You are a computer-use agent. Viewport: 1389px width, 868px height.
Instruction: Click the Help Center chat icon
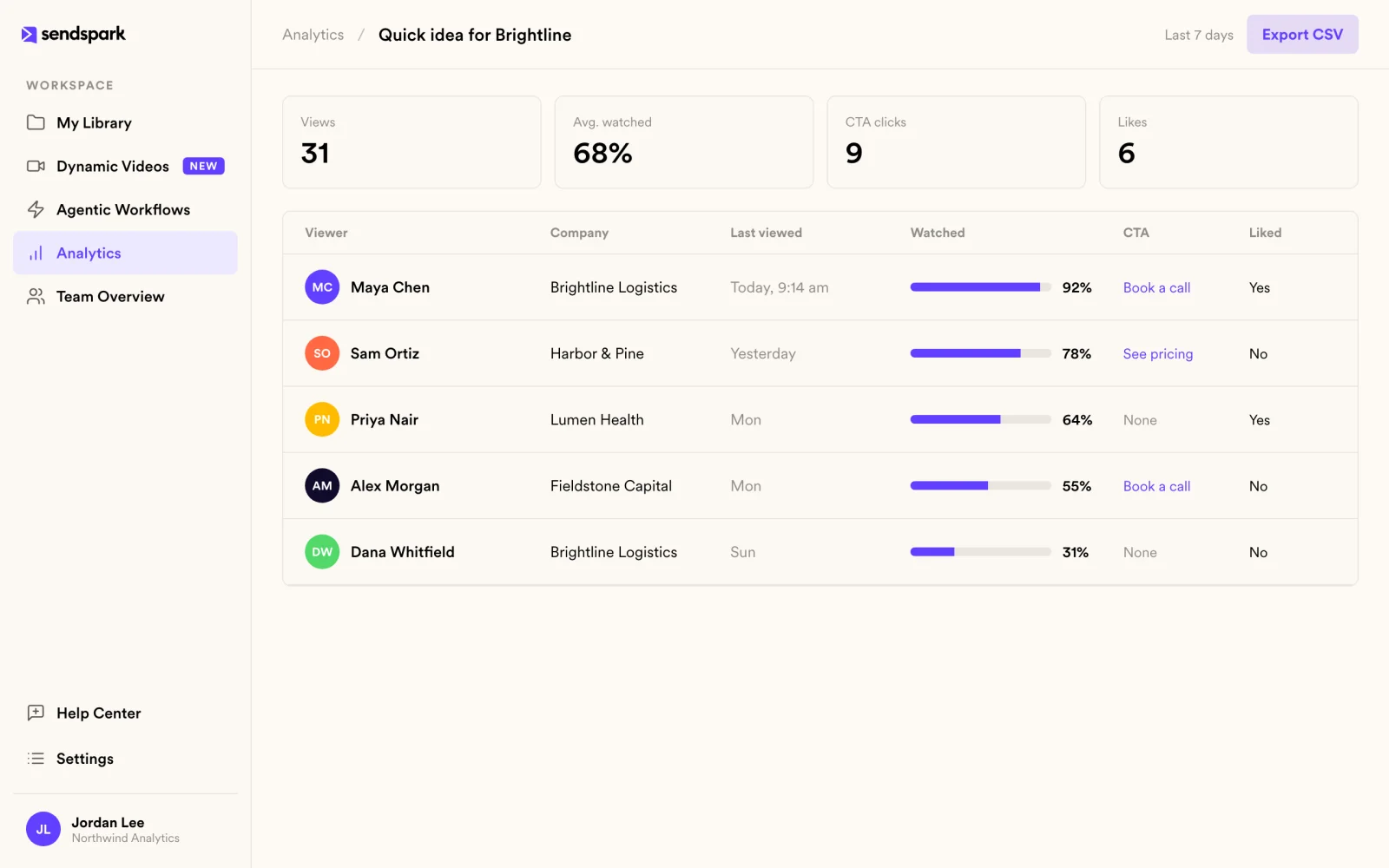pyautogui.click(x=36, y=713)
